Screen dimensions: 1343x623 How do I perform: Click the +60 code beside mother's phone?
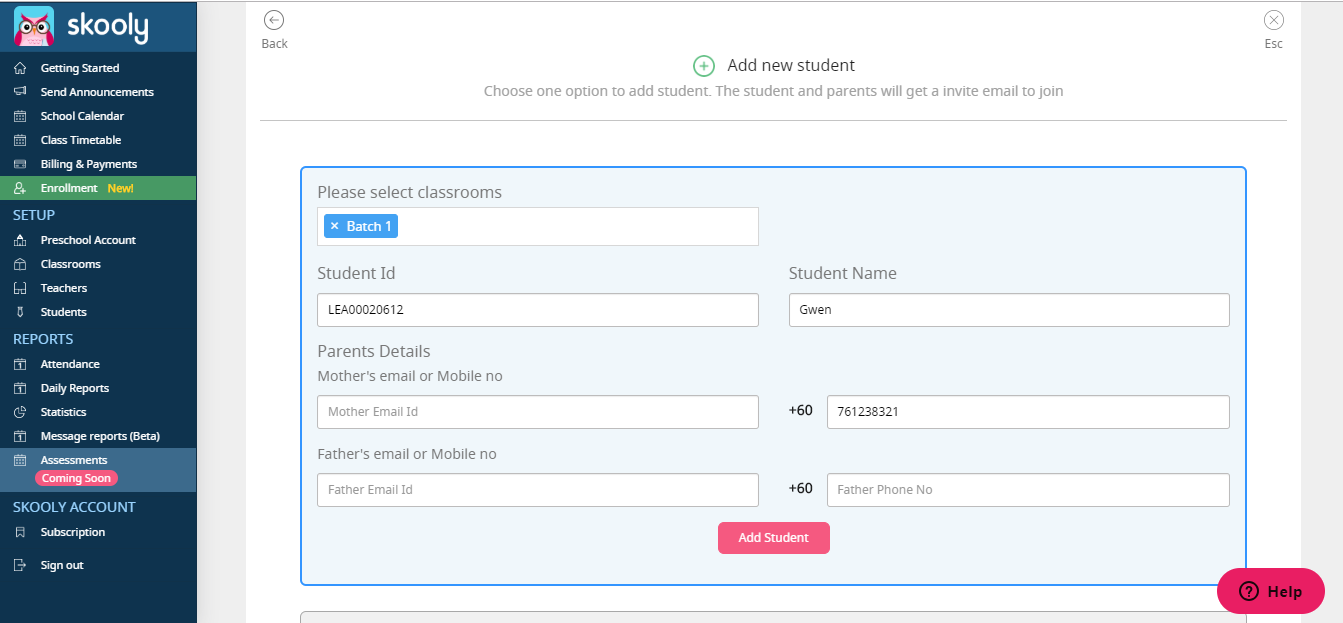click(801, 411)
